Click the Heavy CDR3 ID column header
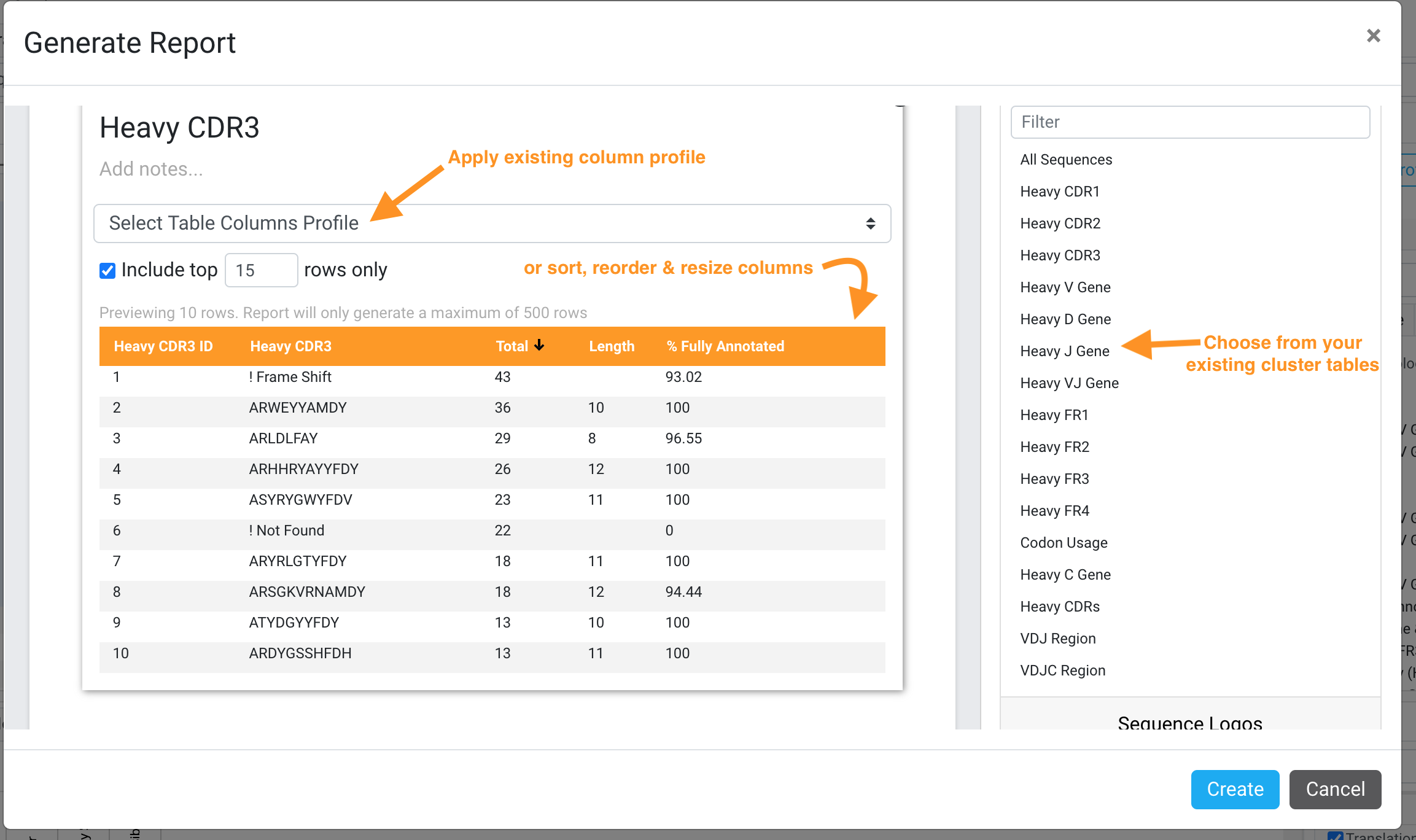Screen dimensions: 1416x840 tap(163, 346)
